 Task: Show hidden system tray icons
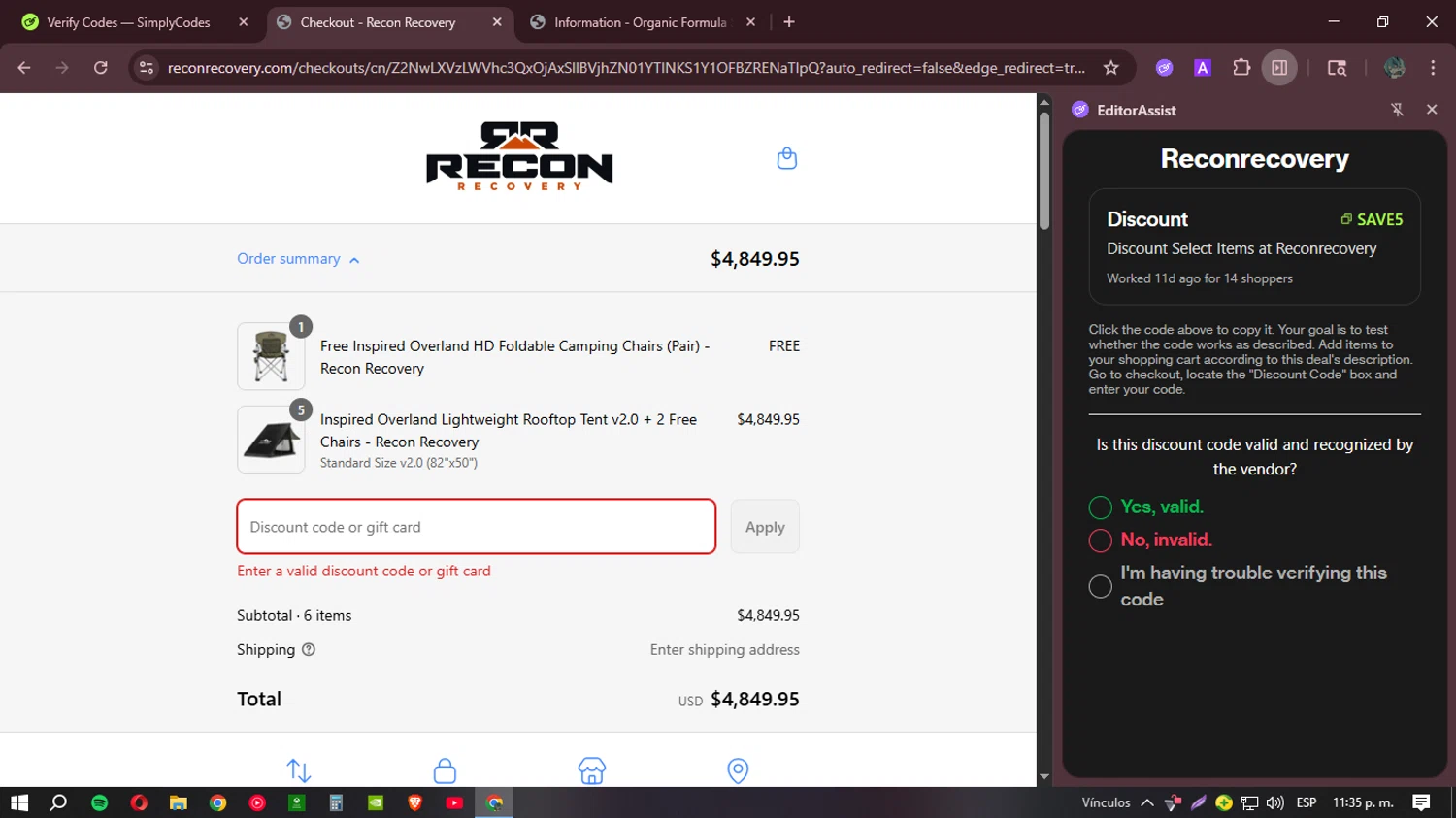pyautogui.click(x=1147, y=802)
